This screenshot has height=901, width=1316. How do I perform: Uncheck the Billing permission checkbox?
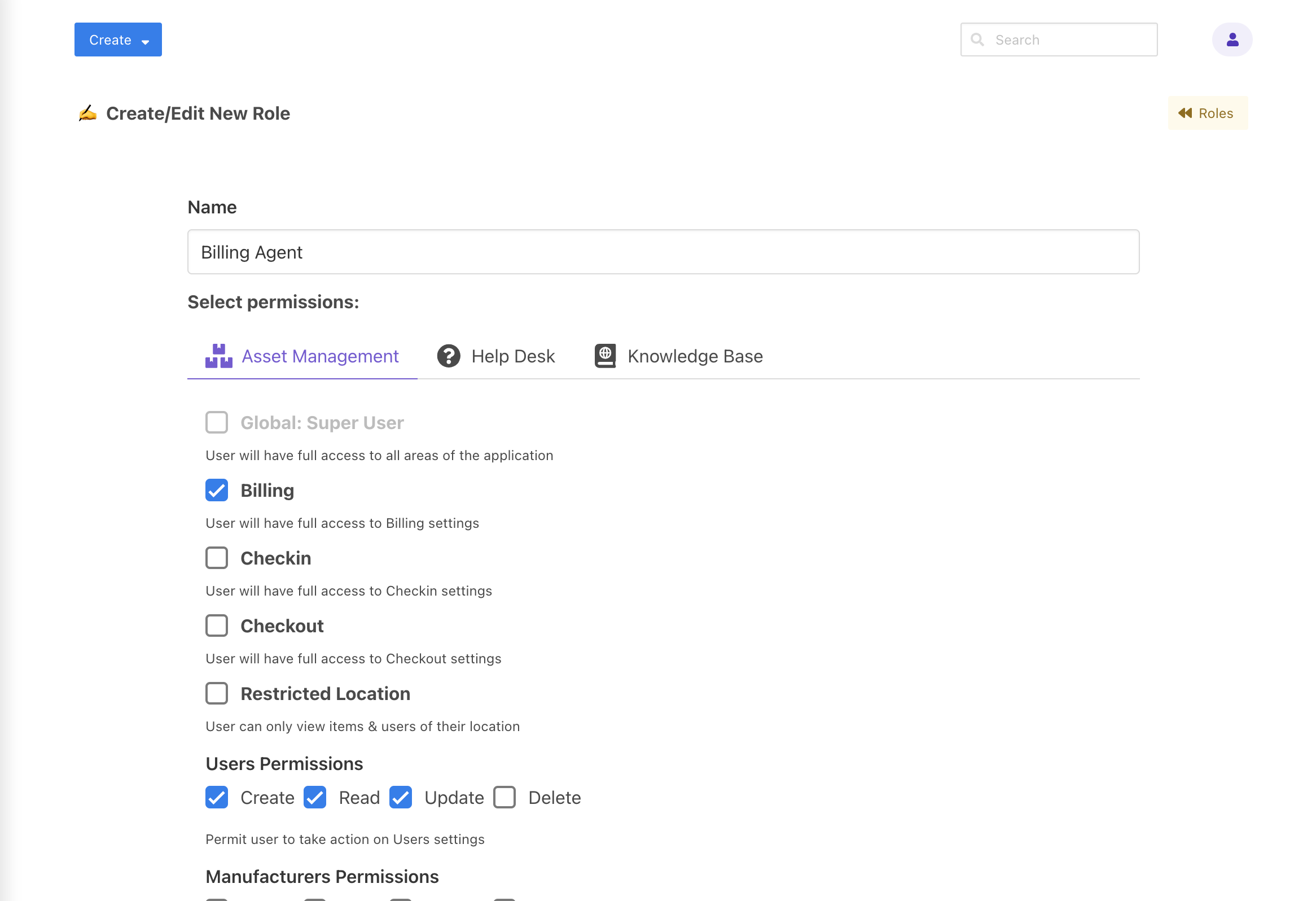coord(217,491)
